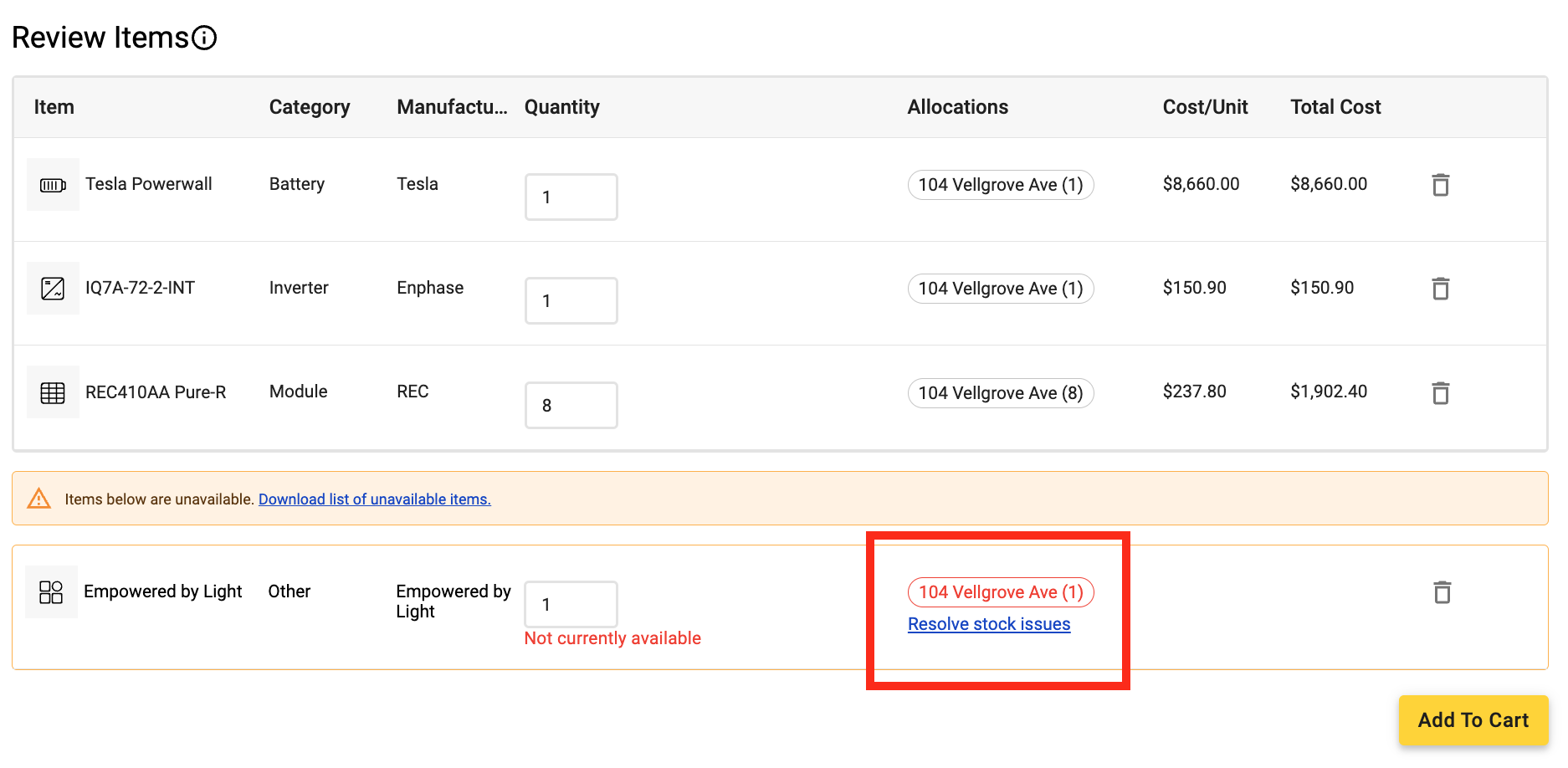Open the Resolve stock issues link
Screen dimensions: 1568x768
(x=989, y=624)
